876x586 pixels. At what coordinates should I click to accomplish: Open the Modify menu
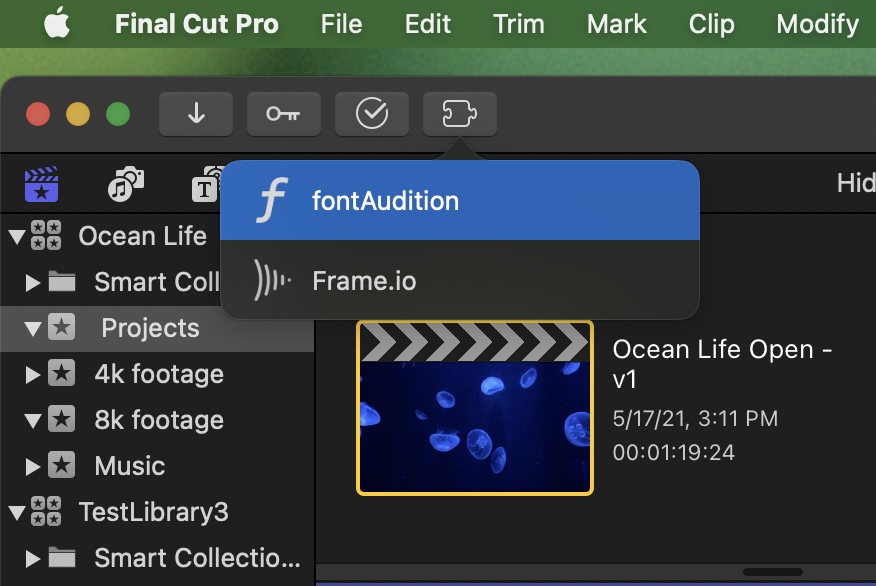pos(817,24)
